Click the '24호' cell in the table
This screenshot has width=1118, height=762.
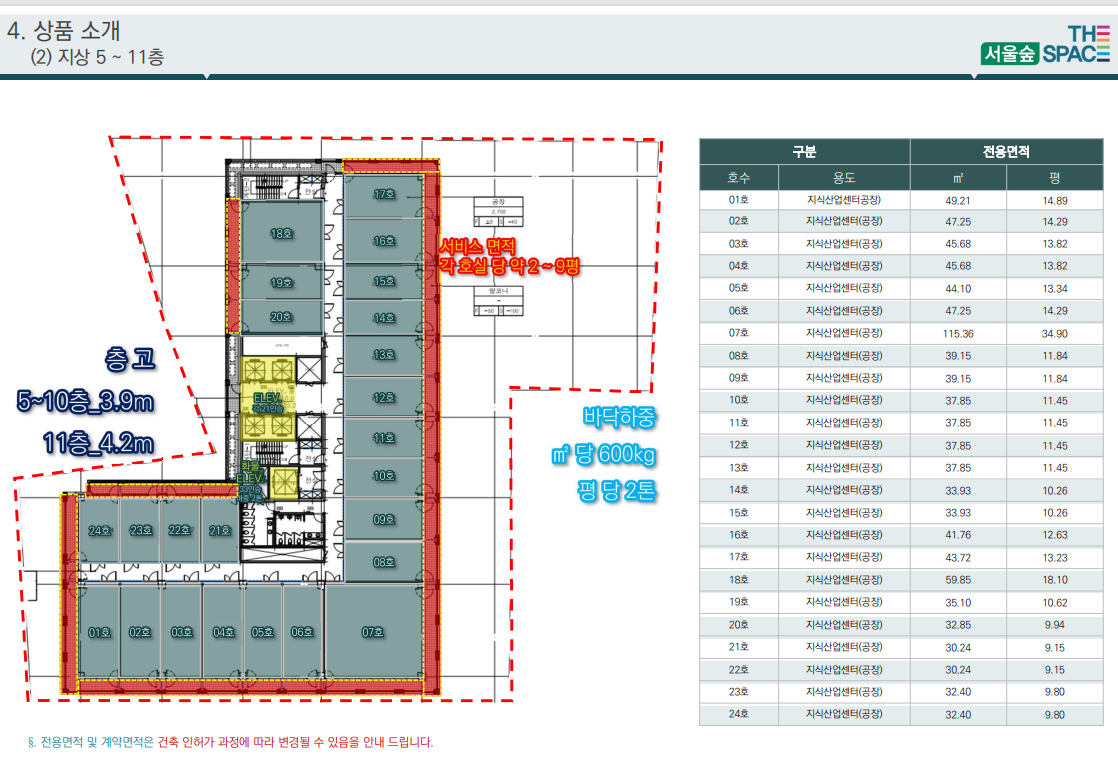[739, 714]
